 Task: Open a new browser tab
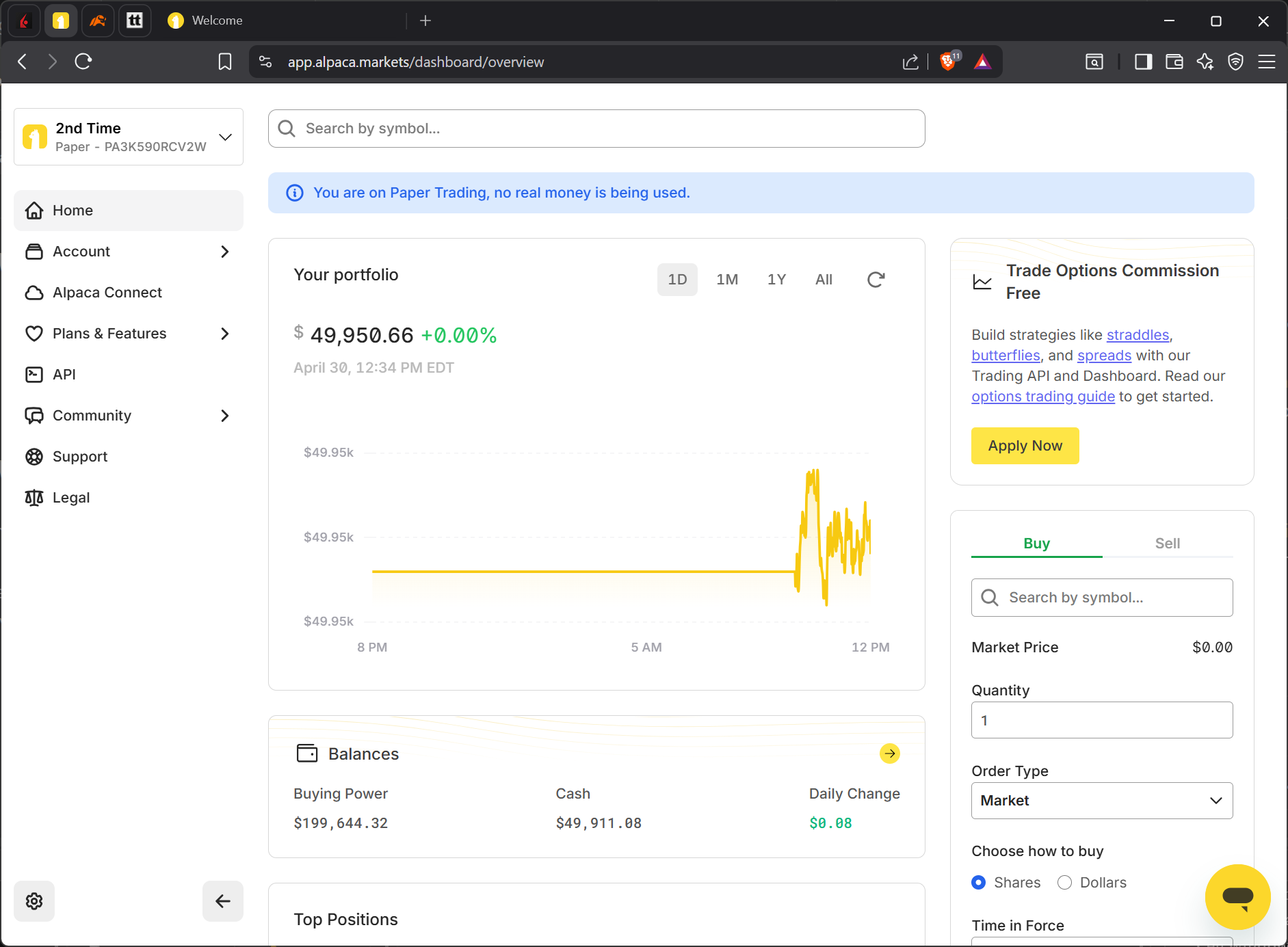point(425,21)
